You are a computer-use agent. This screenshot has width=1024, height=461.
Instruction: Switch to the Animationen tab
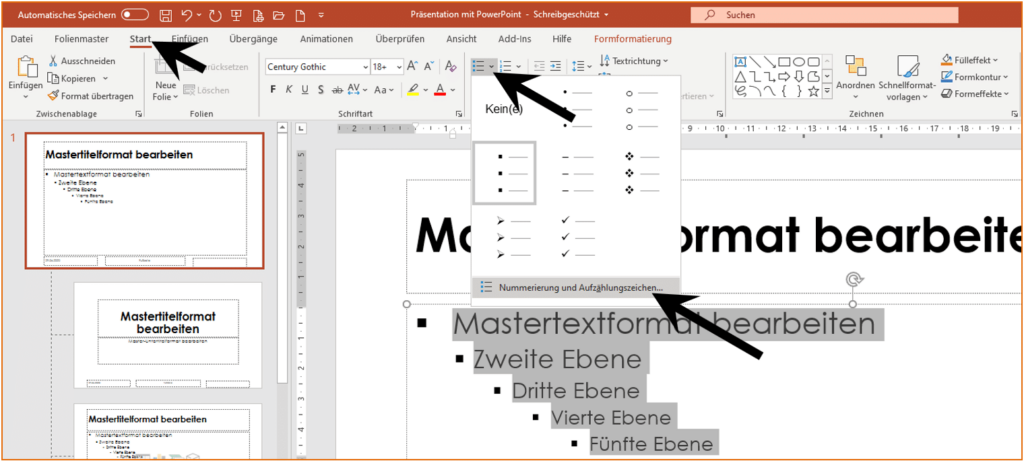tap(327, 39)
